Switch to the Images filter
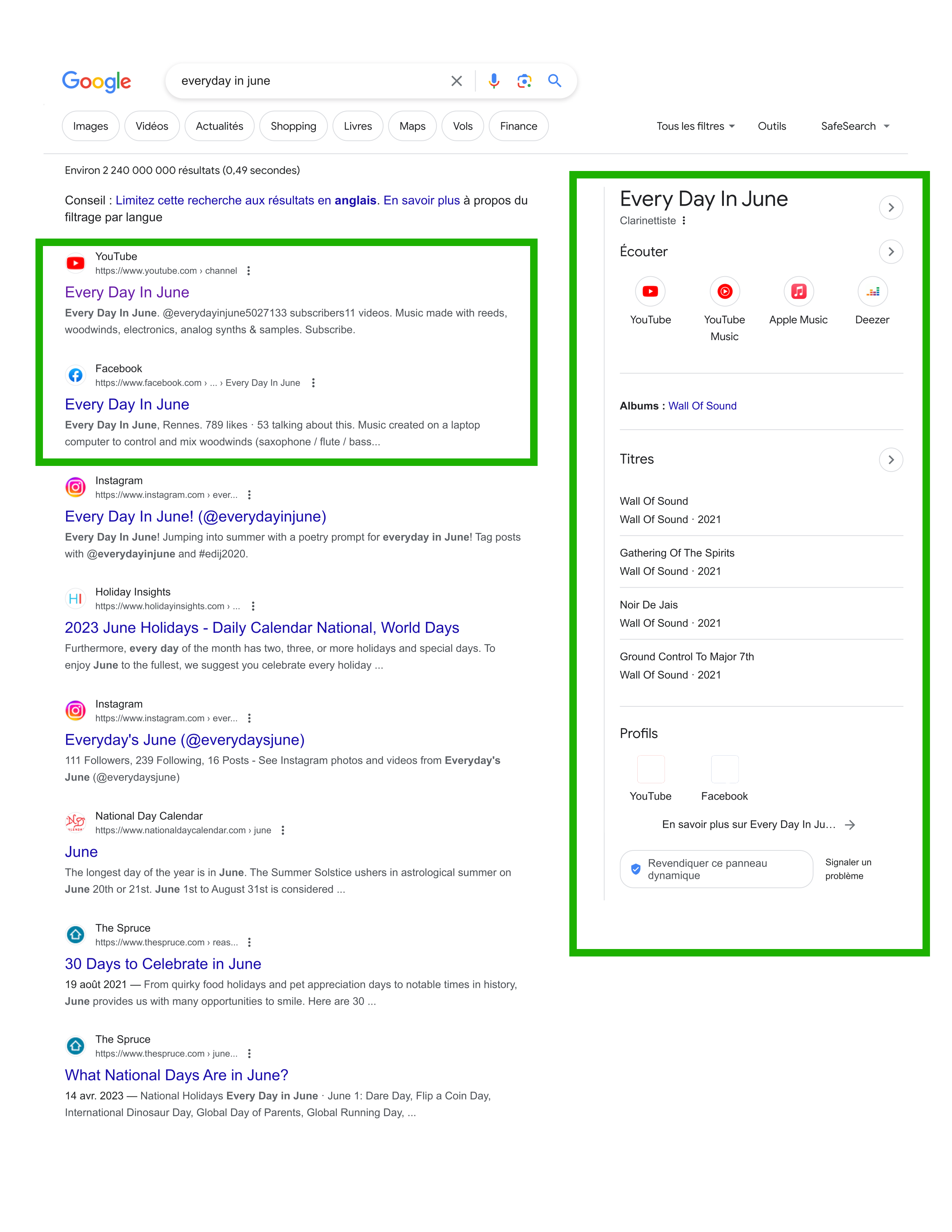This screenshot has width=952, height=1232. [91, 126]
